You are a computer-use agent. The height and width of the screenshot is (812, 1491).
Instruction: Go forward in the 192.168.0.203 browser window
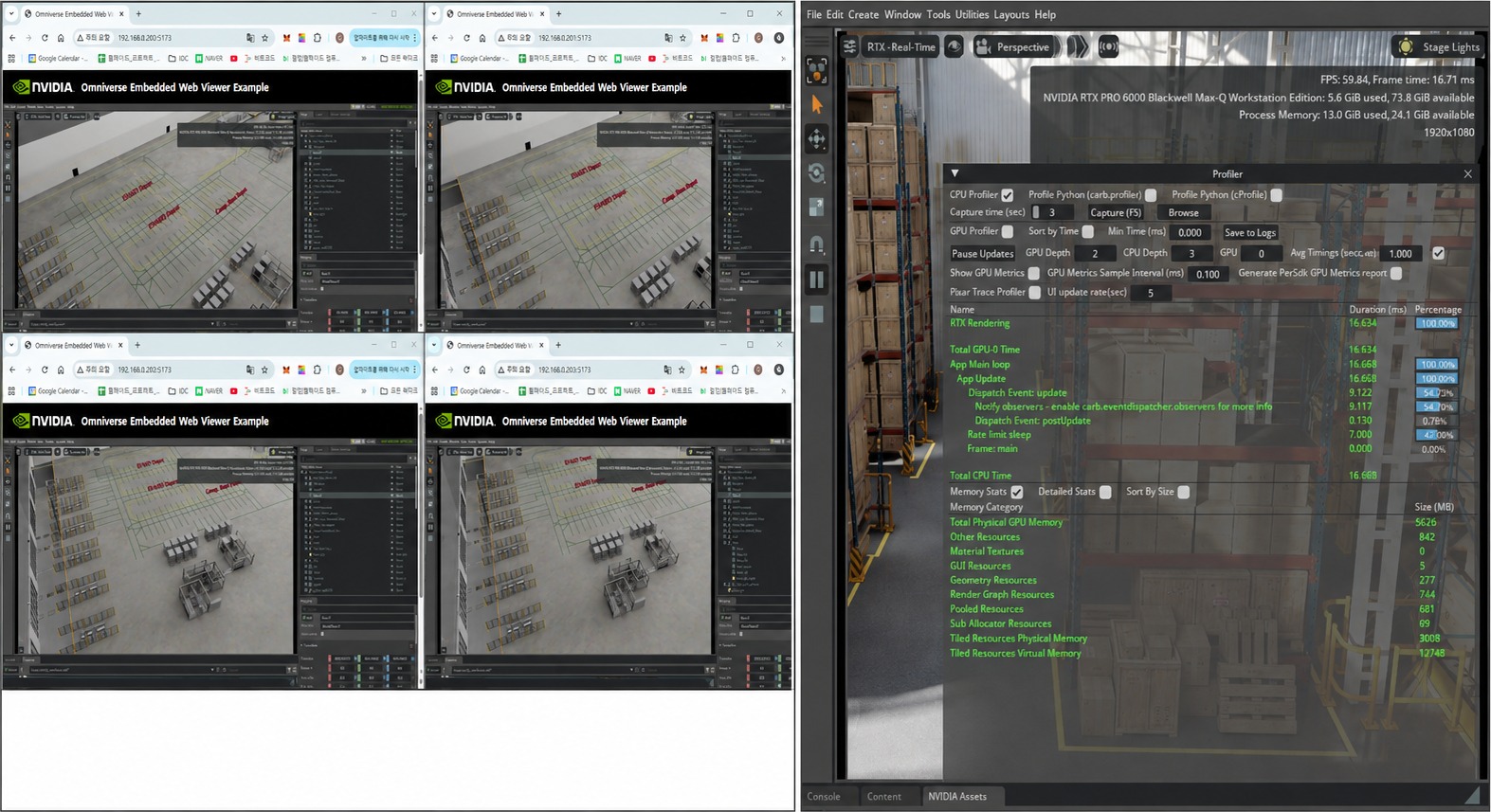(x=450, y=370)
